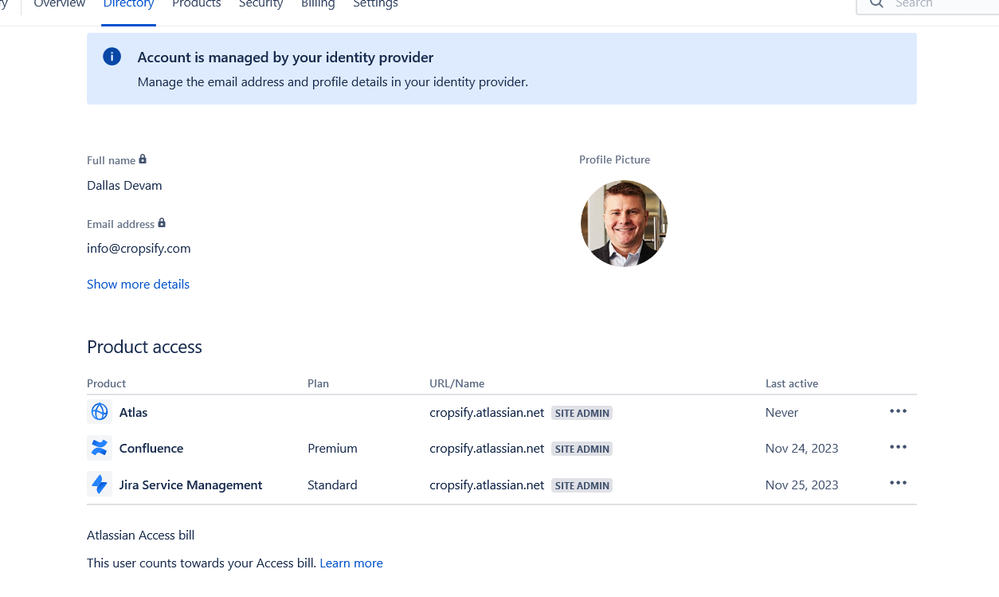Click the Atlas row cropsify.atlassian.net URL
This screenshot has width=999, height=597.
487,412
